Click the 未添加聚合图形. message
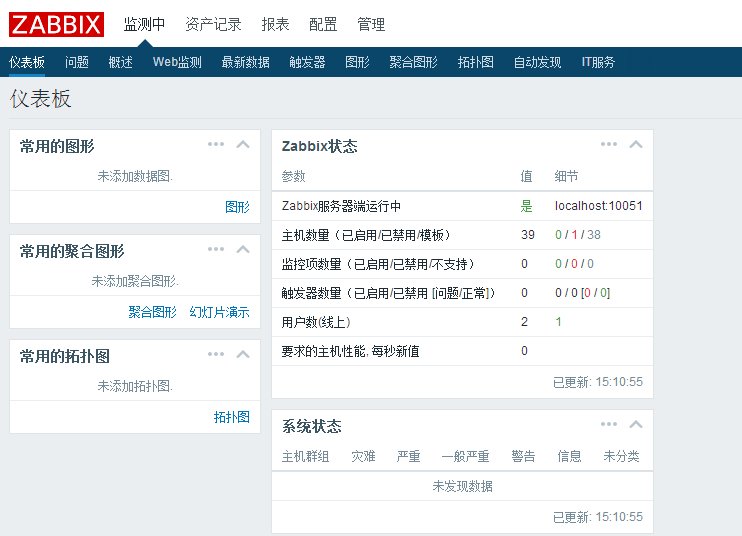 coord(135,281)
